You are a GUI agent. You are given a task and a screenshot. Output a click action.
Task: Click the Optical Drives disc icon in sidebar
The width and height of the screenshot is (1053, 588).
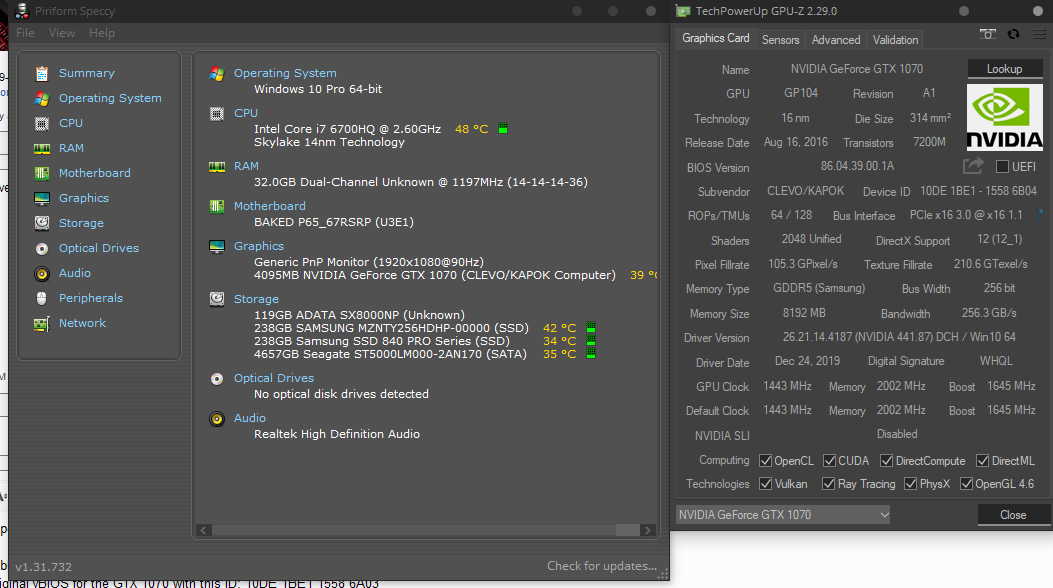pos(42,248)
